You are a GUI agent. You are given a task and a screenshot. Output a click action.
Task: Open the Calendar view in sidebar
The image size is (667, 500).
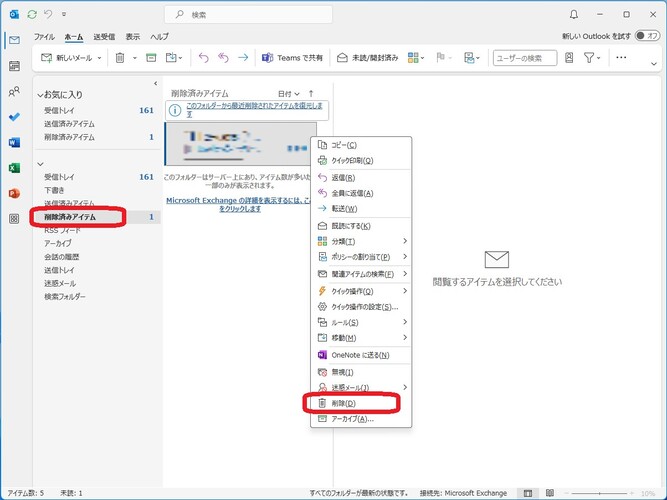pyautogui.click(x=14, y=66)
